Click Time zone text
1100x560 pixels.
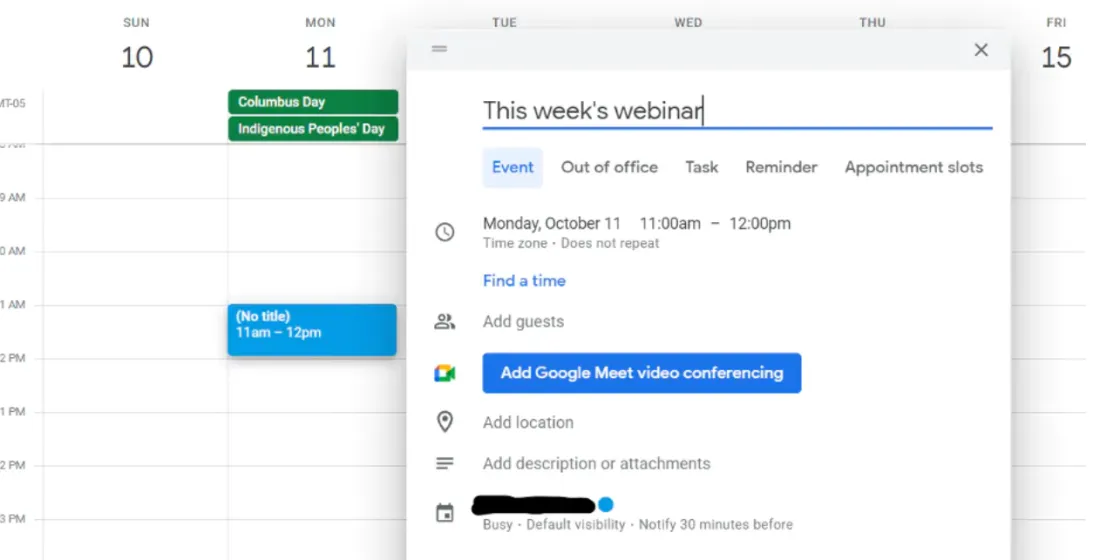point(515,244)
